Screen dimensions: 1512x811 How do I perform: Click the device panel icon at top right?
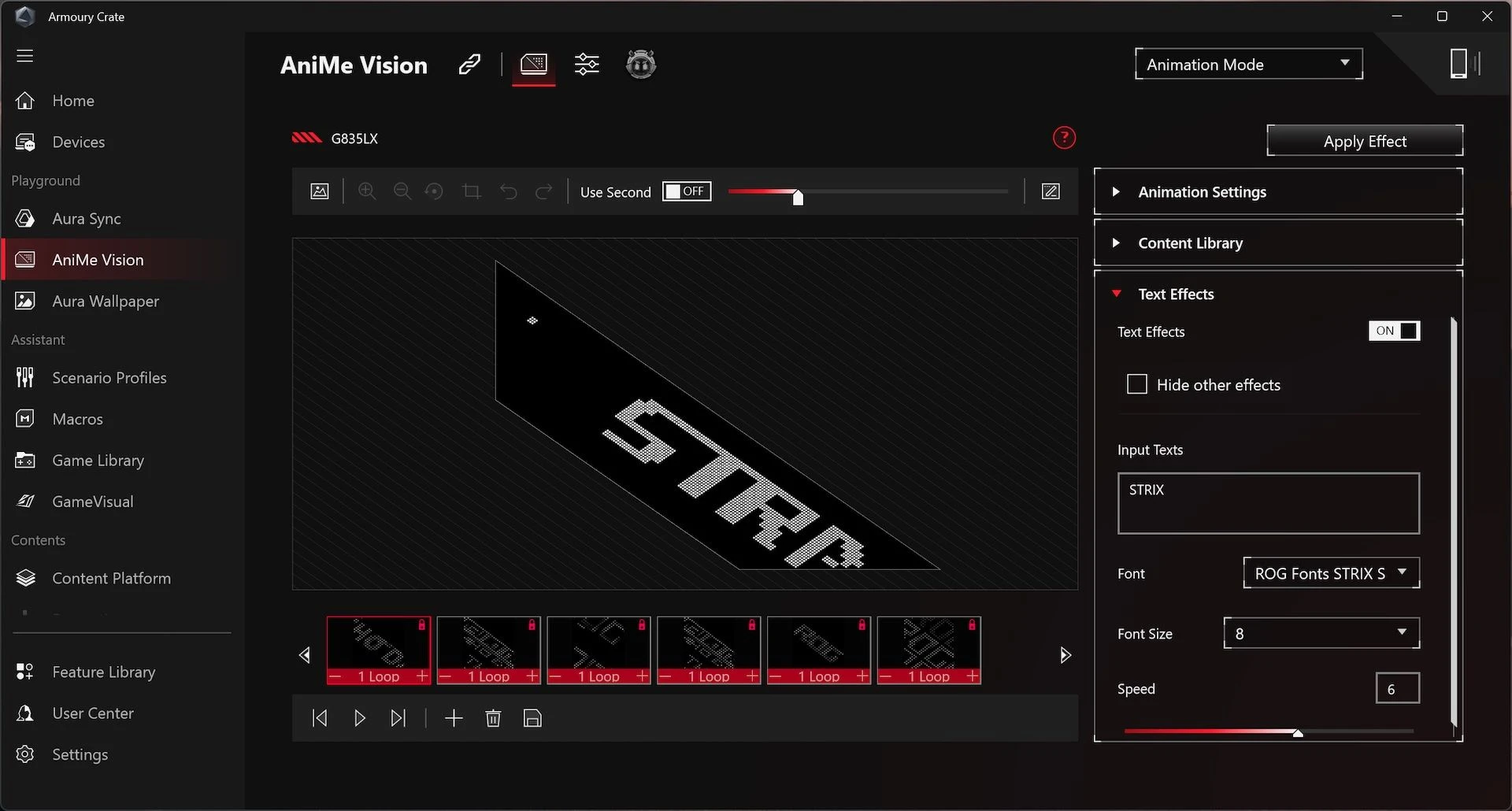pos(1464,63)
